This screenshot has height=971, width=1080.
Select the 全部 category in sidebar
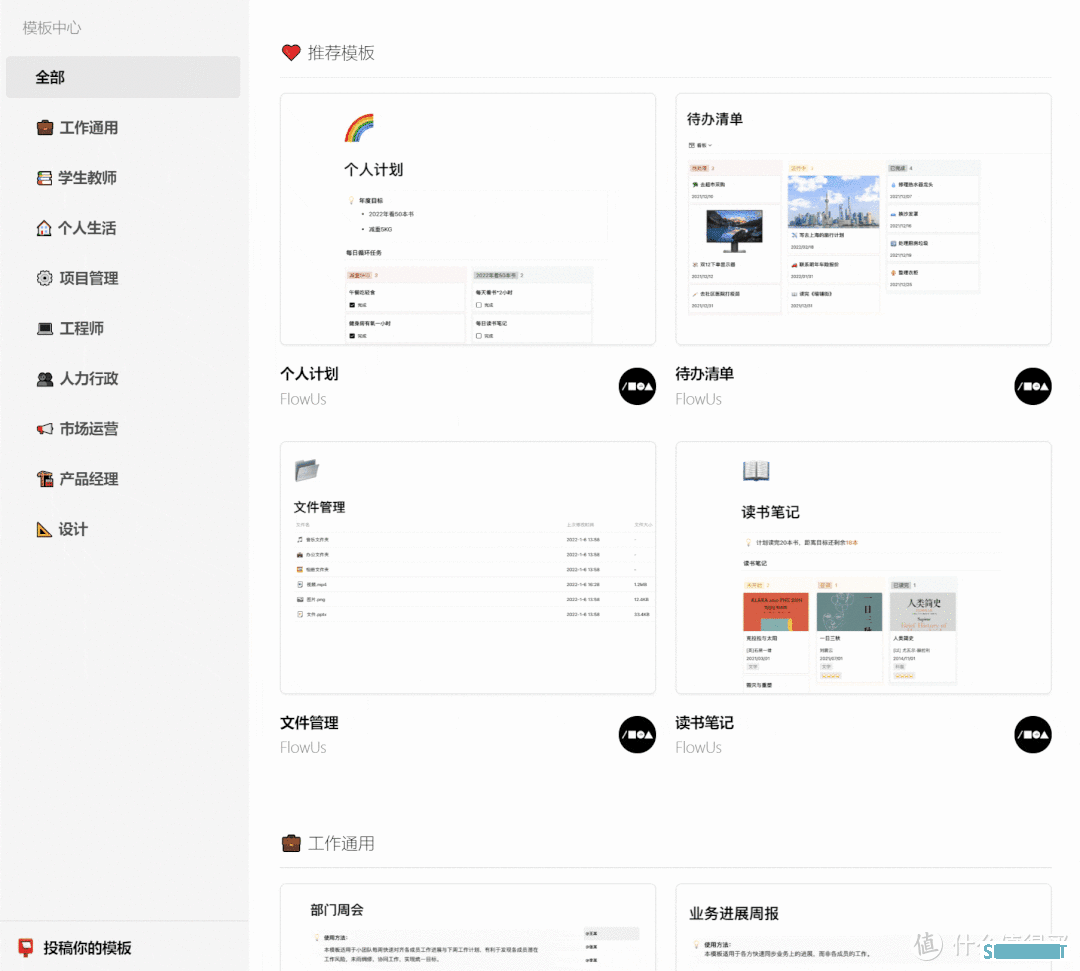123,77
